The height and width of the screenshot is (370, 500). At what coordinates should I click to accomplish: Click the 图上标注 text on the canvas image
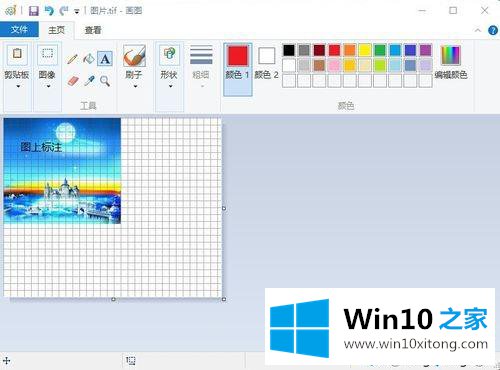pos(41,147)
